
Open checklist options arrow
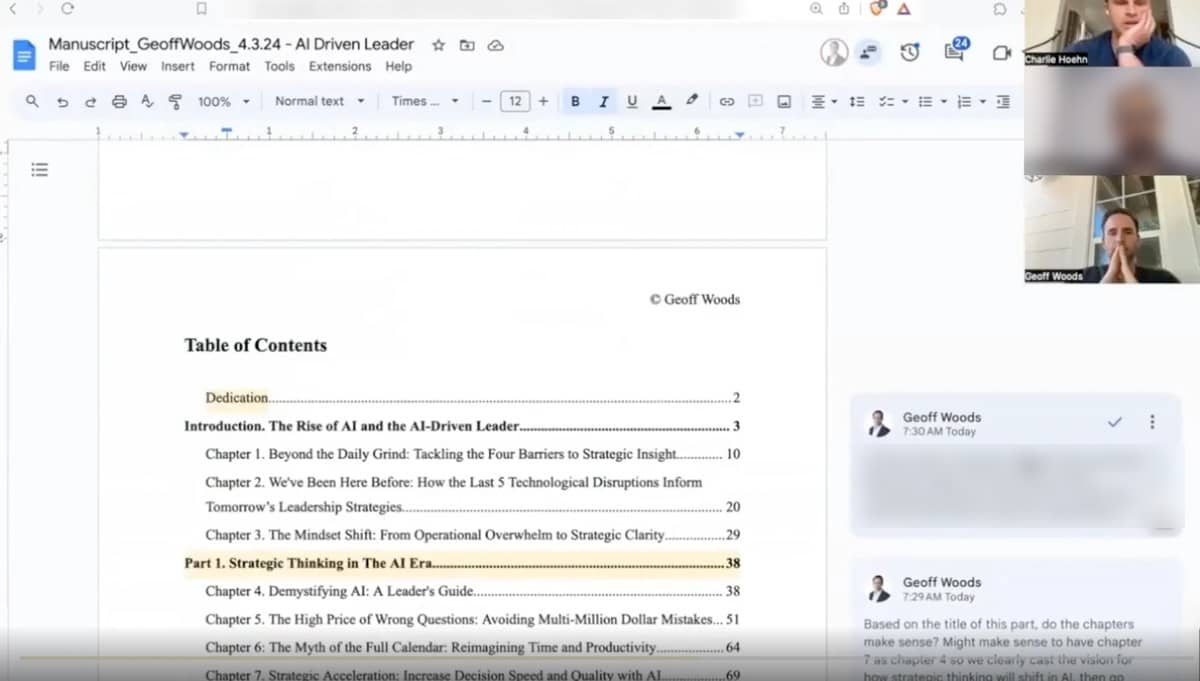pos(904,101)
